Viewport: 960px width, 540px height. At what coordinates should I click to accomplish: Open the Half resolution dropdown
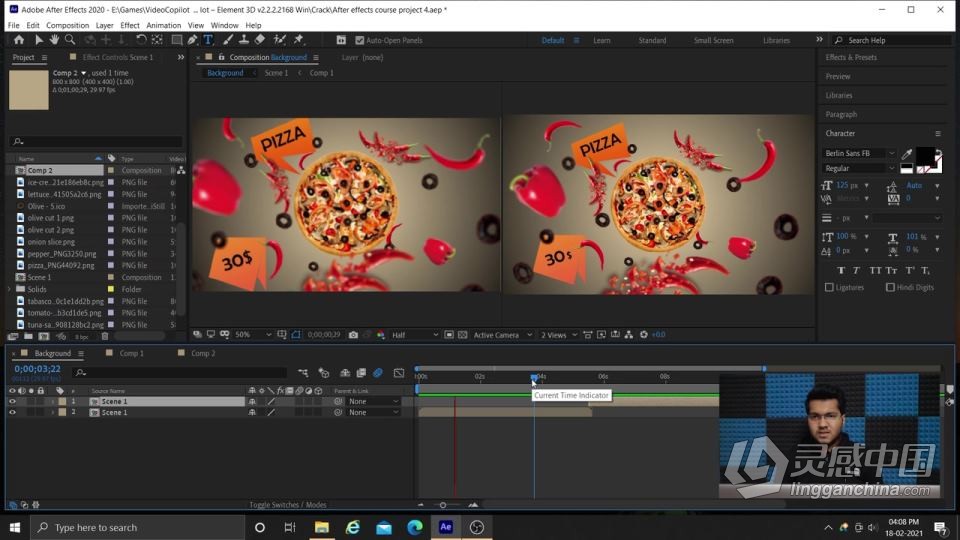coord(414,335)
